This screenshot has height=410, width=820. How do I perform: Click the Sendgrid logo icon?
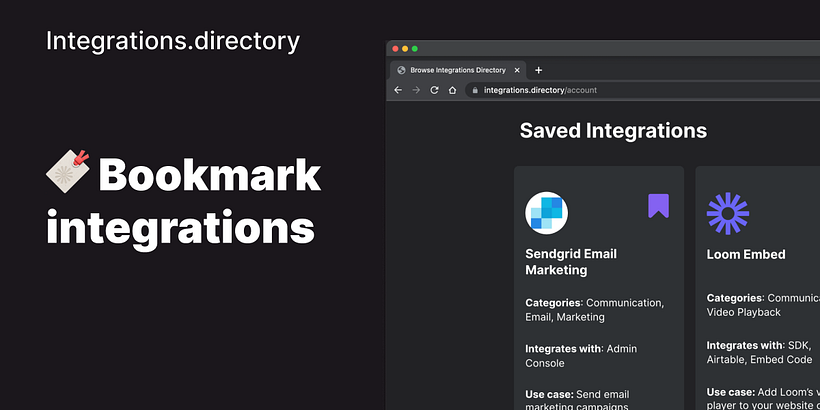click(546, 213)
